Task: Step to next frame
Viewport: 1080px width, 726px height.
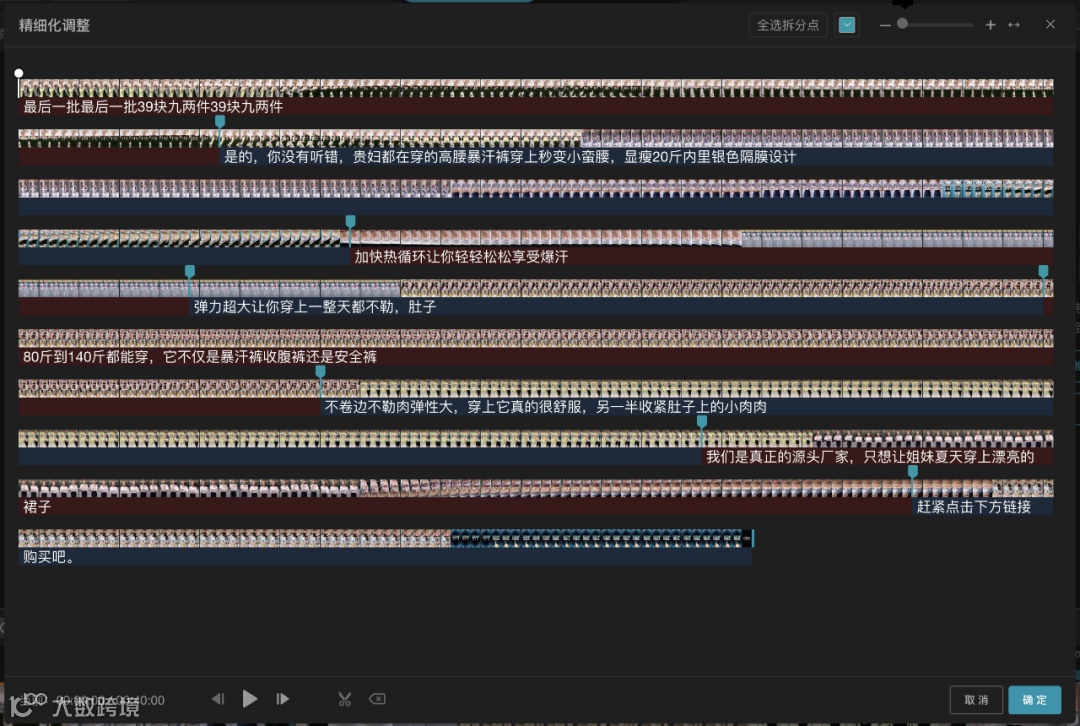Action: (x=282, y=699)
